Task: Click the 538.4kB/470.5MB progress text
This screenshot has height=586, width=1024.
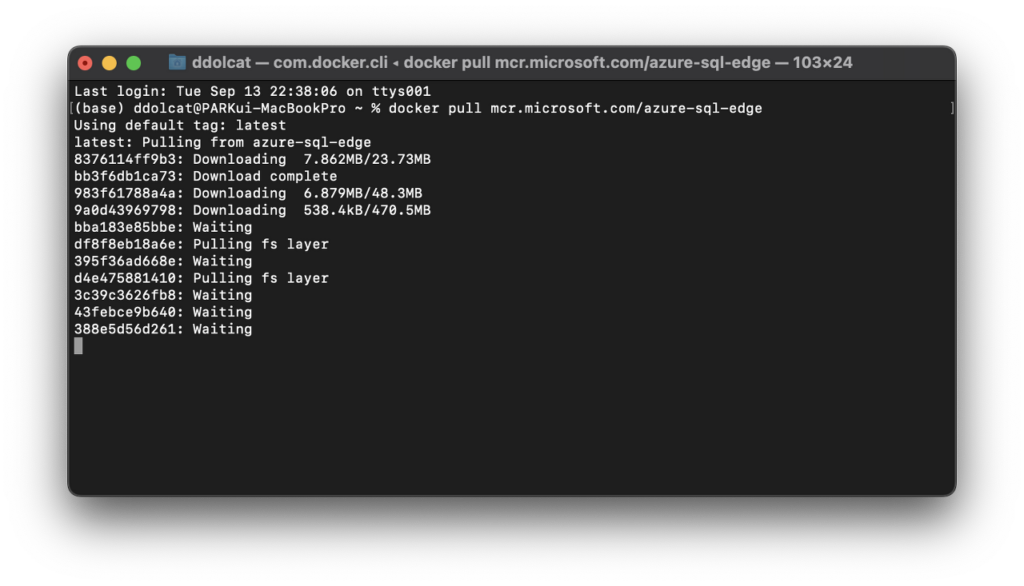Action: tap(367, 210)
